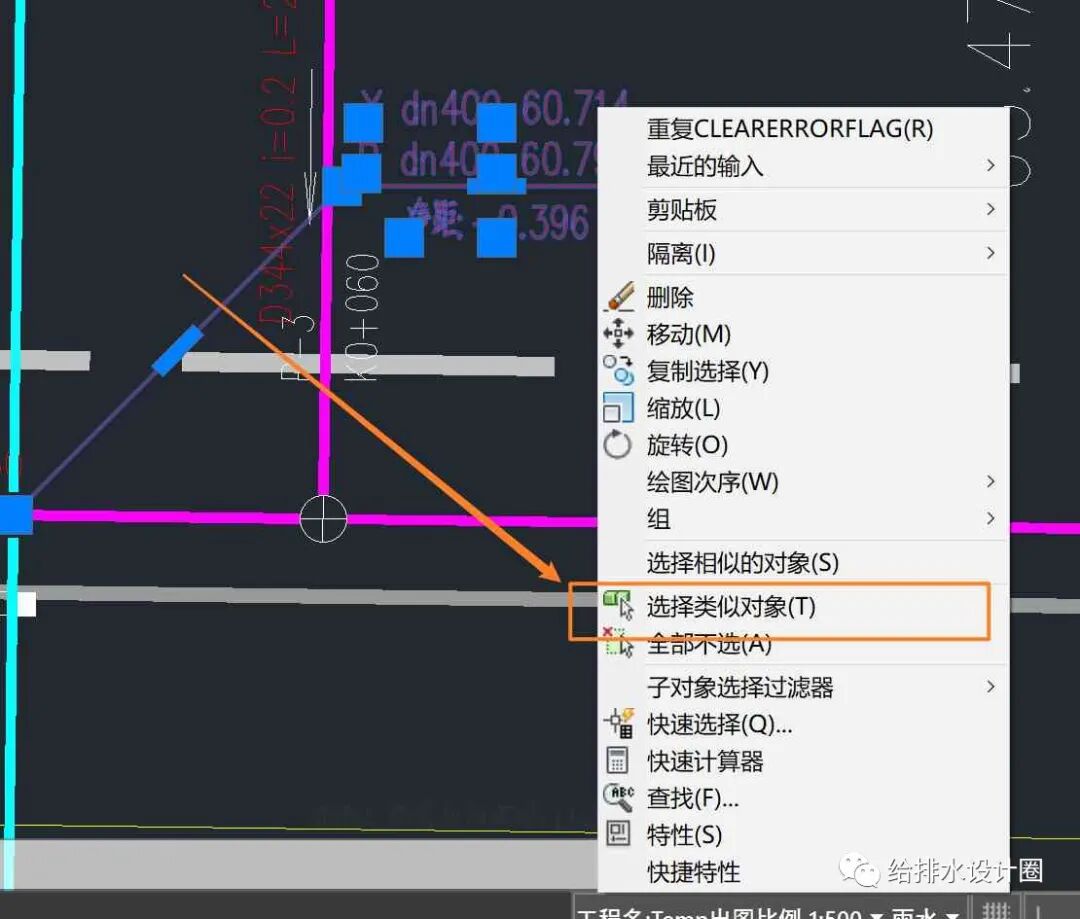Screen dimensions: 1080x919
Task: Expand the 最近的输入 submenu
Action: 803,165
